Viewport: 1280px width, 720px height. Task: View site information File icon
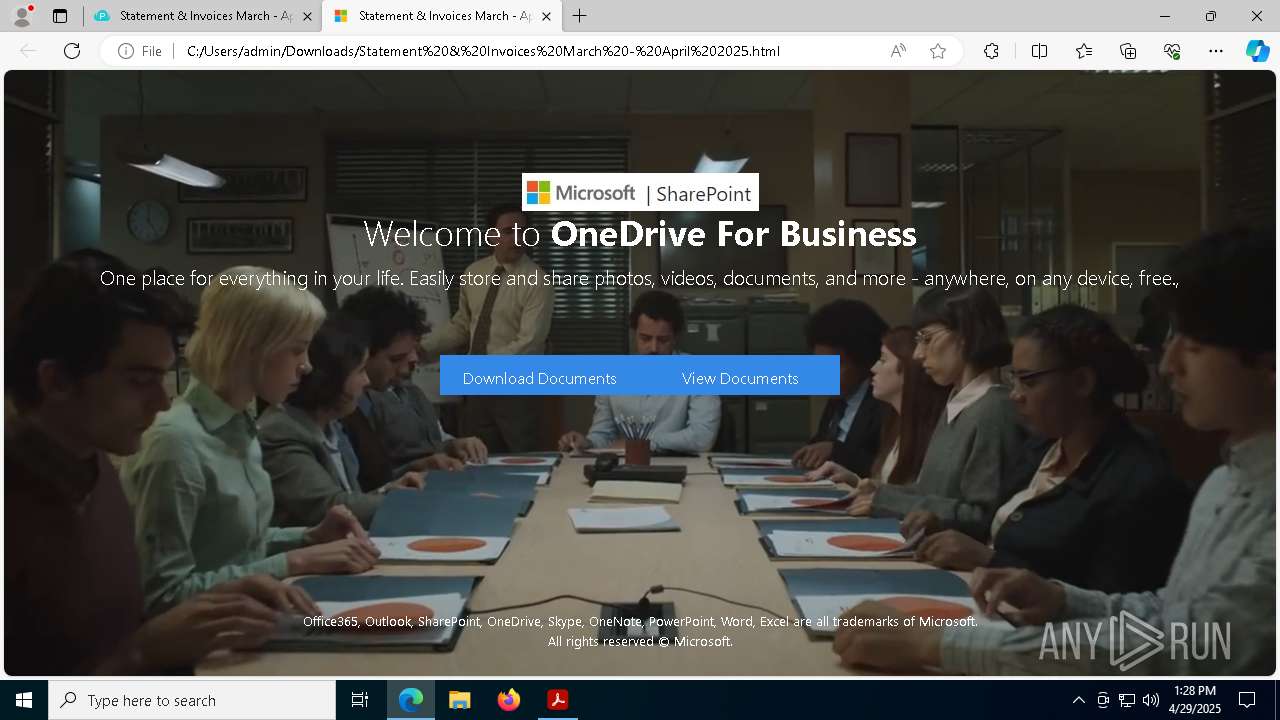[x=140, y=51]
